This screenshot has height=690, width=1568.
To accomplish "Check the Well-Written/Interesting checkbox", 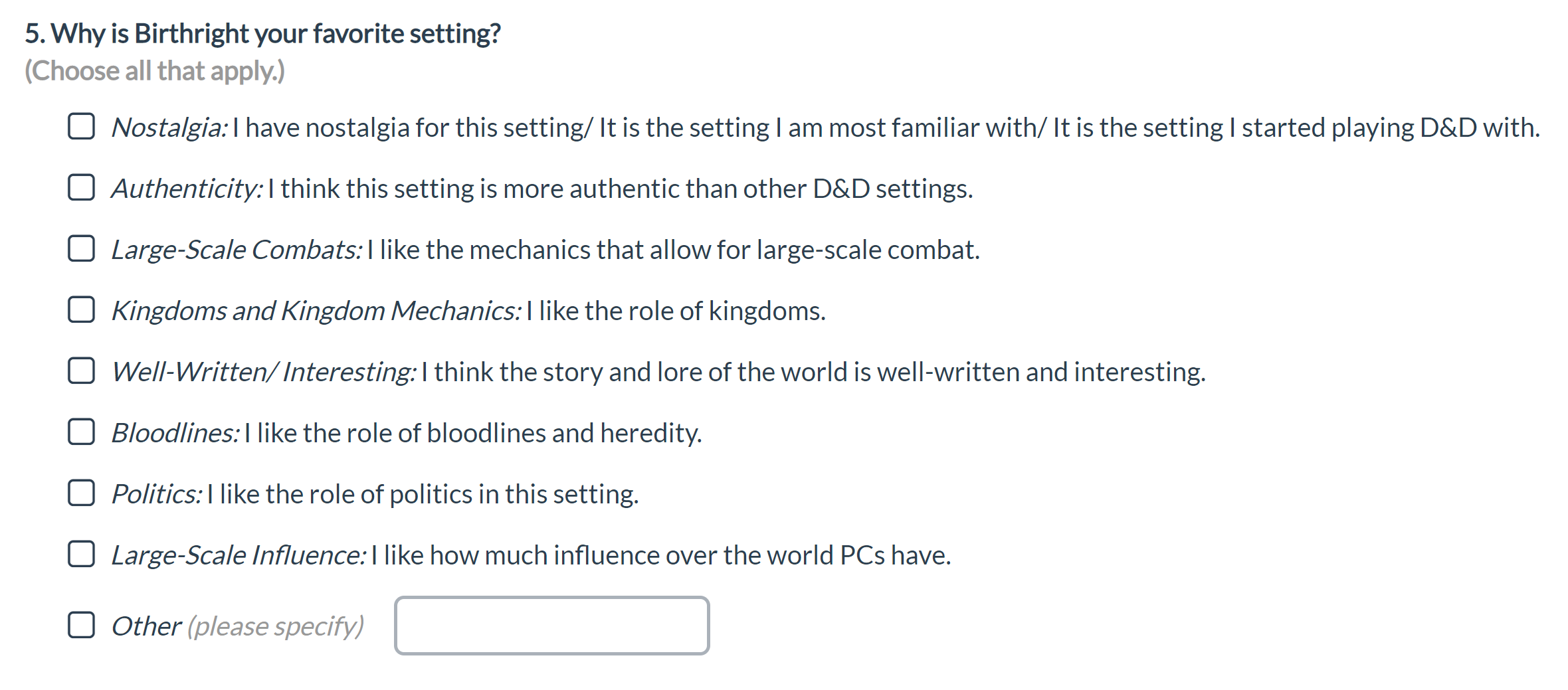I will pyautogui.click(x=81, y=371).
